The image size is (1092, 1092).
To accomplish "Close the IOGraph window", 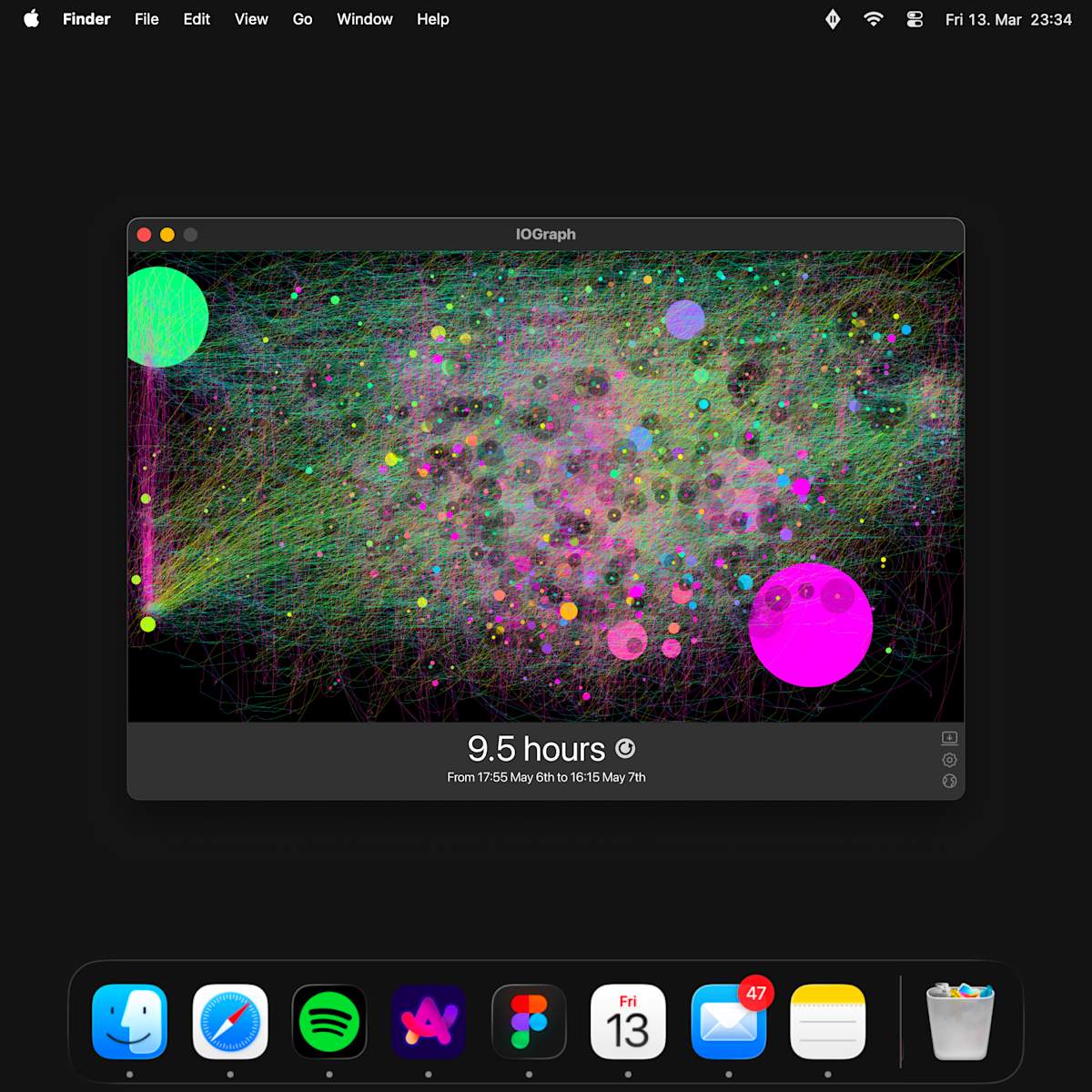I will [144, 235].
